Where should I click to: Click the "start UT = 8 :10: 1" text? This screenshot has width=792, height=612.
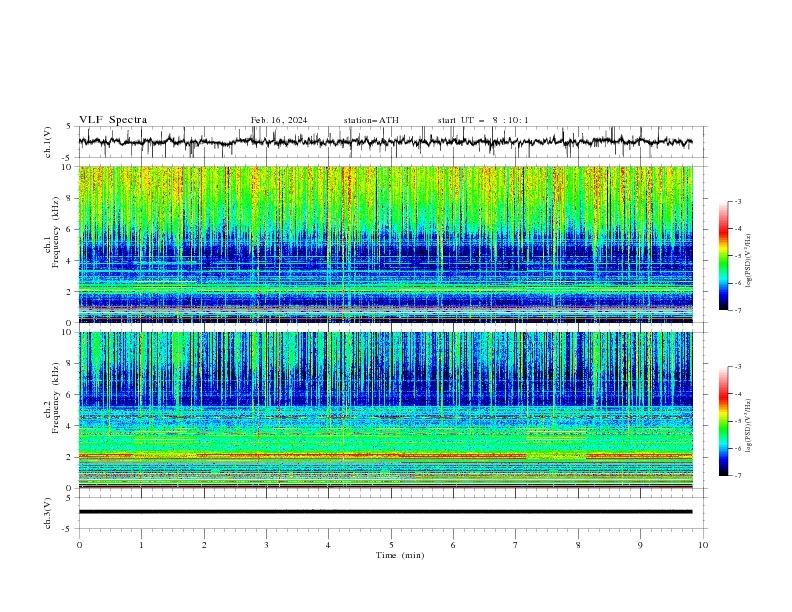[483, 120]
